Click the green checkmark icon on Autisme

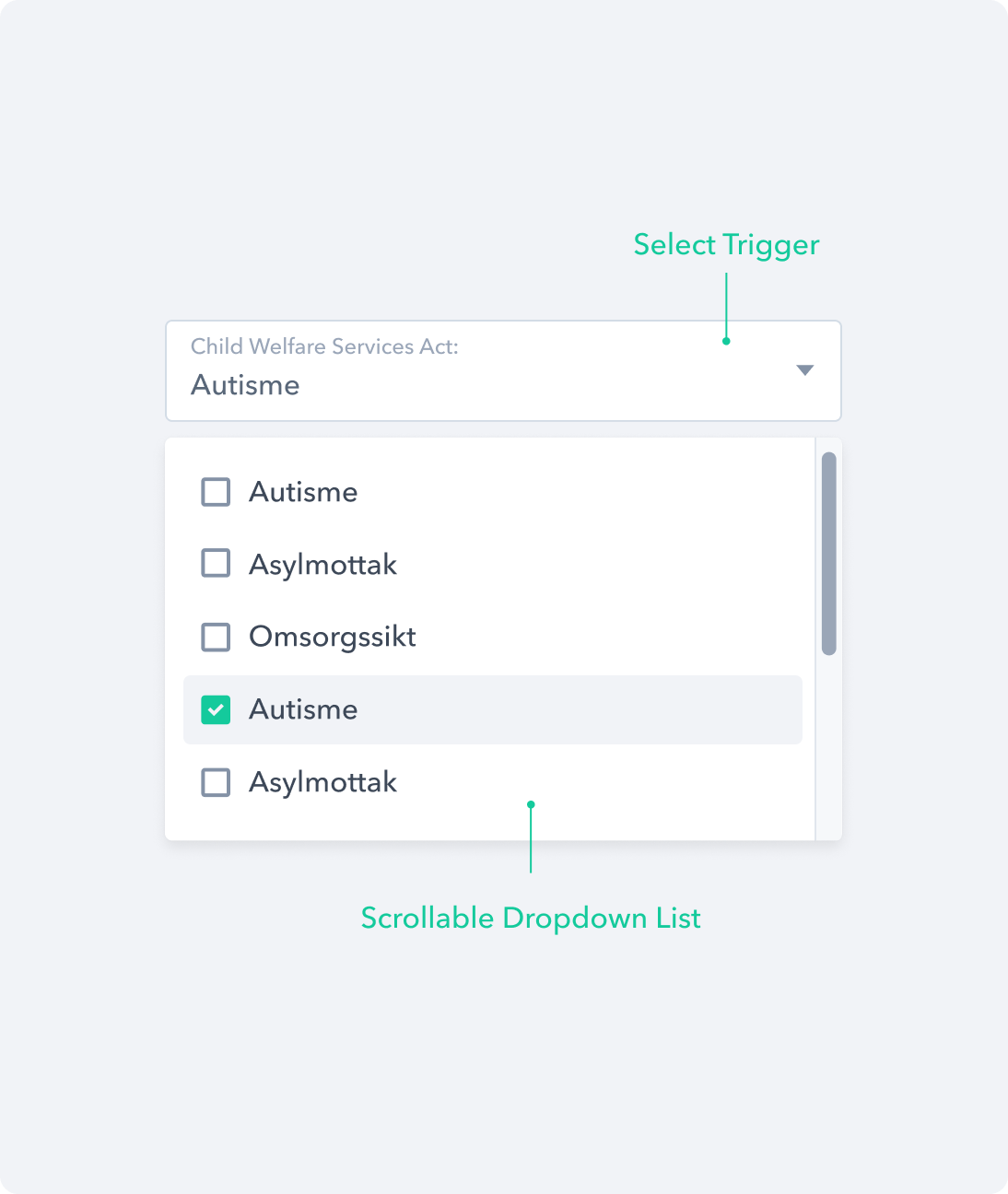[x=216, y=709]
